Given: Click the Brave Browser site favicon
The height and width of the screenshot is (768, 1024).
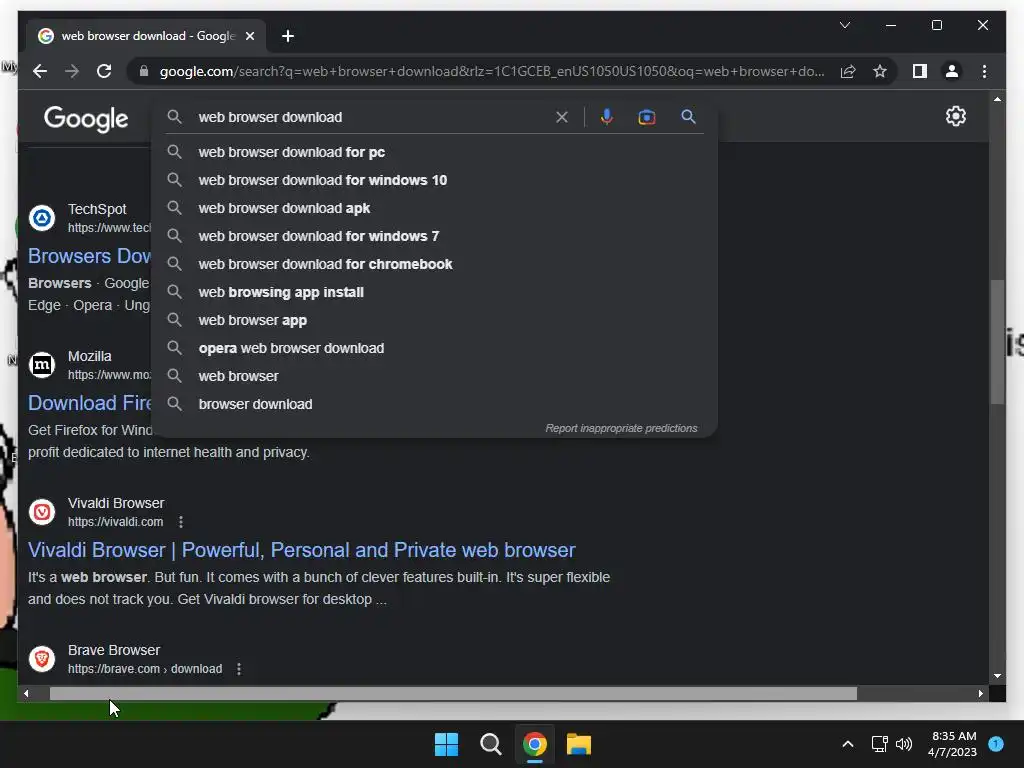Looking at the screenshot, I should coord(42,658).
